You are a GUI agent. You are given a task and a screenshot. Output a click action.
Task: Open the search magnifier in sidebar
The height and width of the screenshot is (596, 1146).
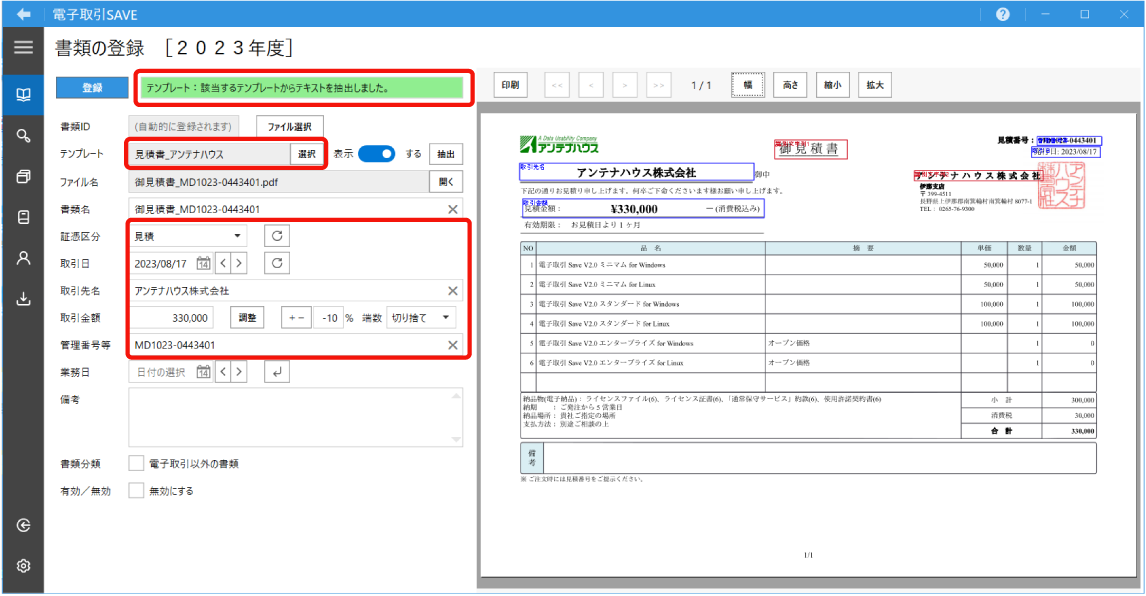coord(23,136)
